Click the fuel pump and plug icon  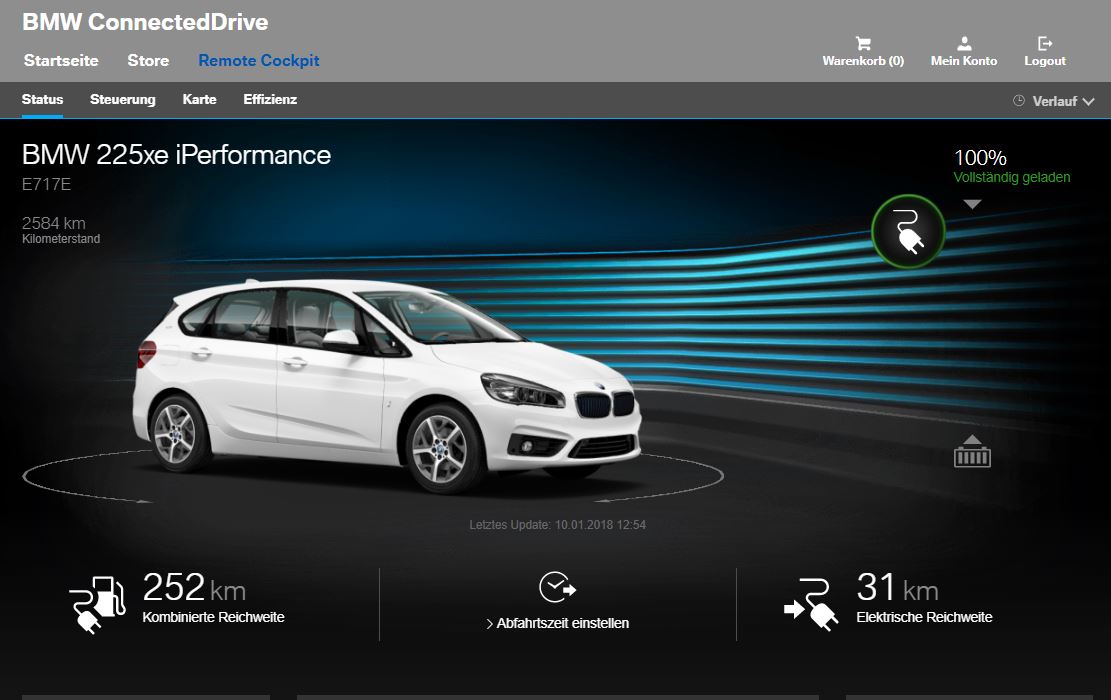[98, 604]
